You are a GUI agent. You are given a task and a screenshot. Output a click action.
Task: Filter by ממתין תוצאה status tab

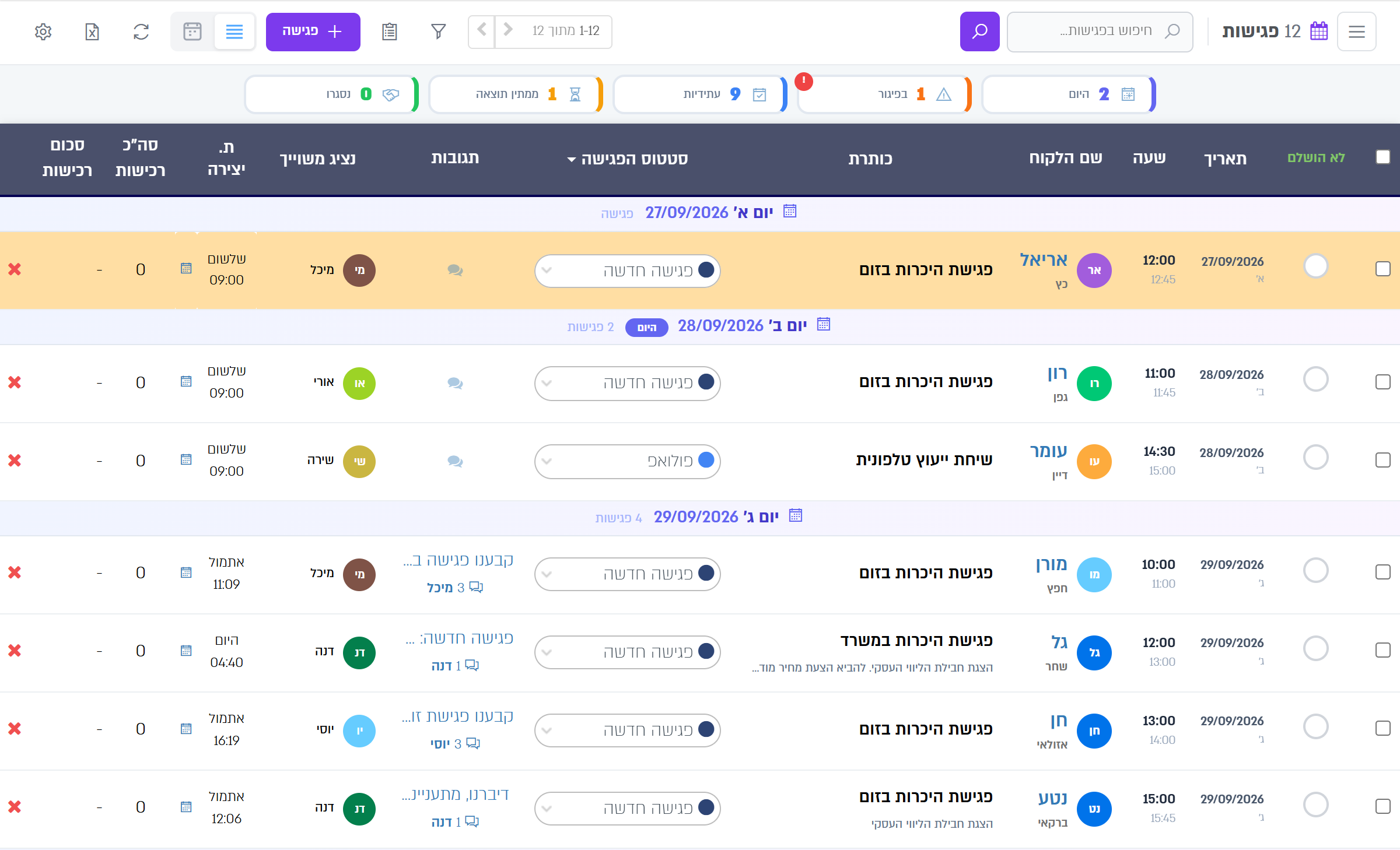click(516, 94)
